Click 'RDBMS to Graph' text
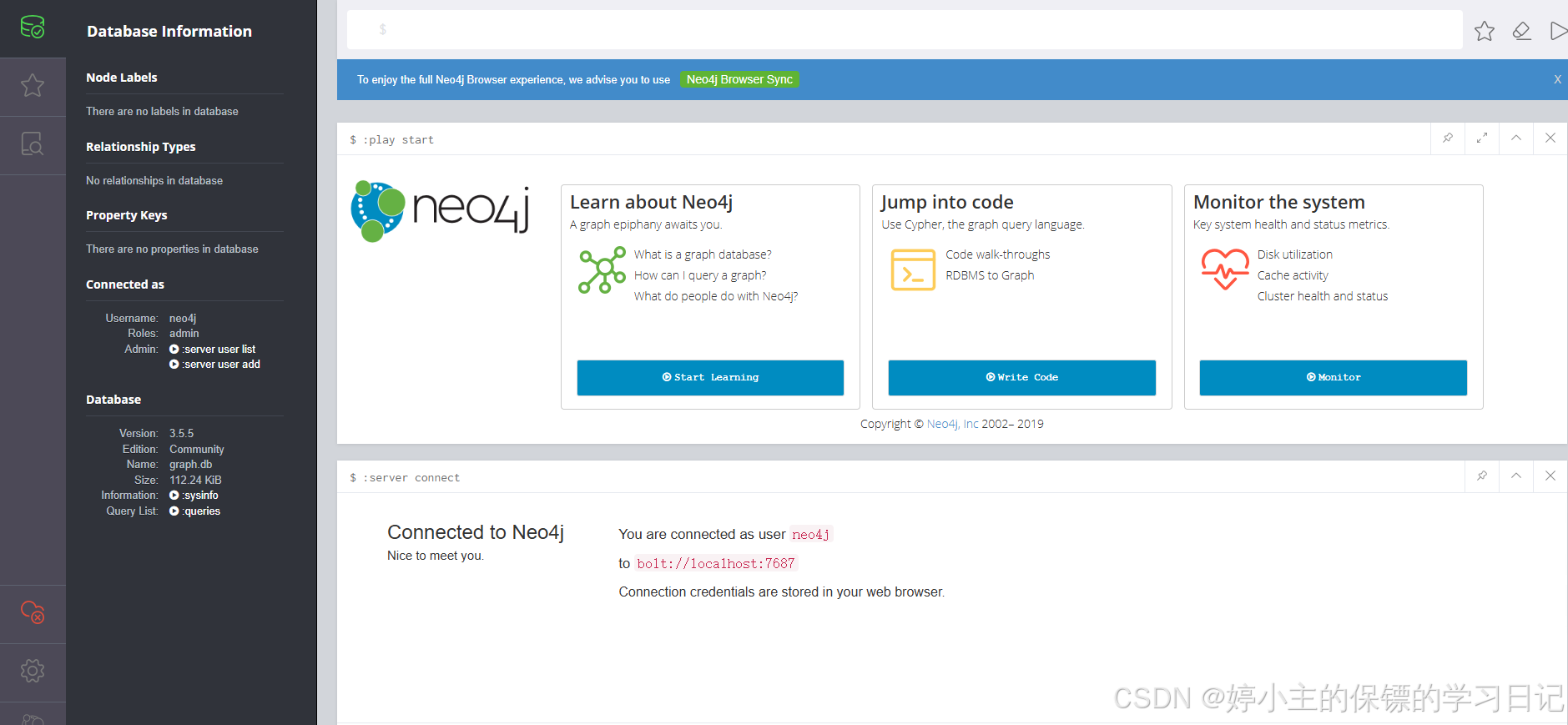Viewport: 1568px width, 725px height. pyautogui.click(x=990, y=275)
